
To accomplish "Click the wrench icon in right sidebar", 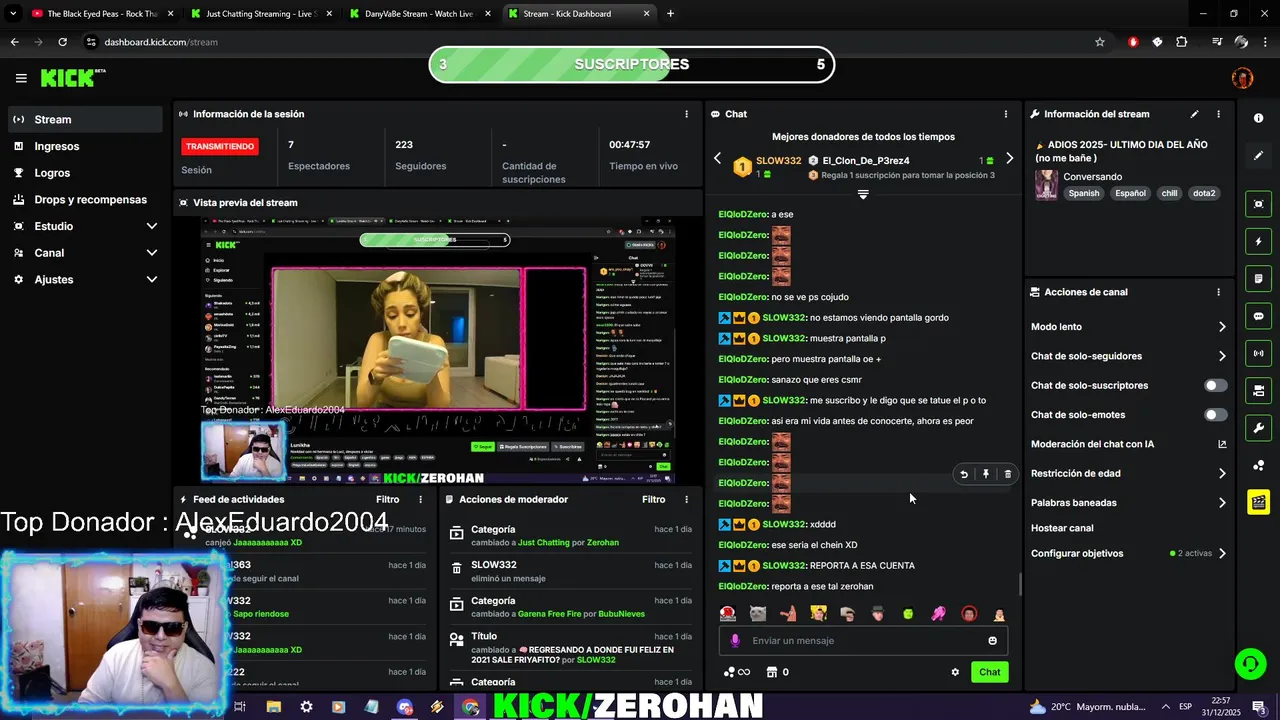I will [1258, 428].
